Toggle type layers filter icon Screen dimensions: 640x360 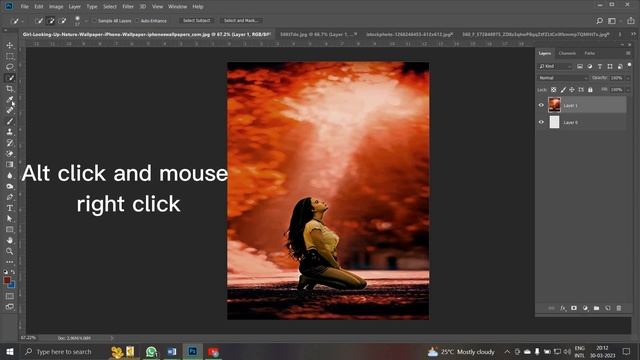pyautogui.click(x=600, y=66)
